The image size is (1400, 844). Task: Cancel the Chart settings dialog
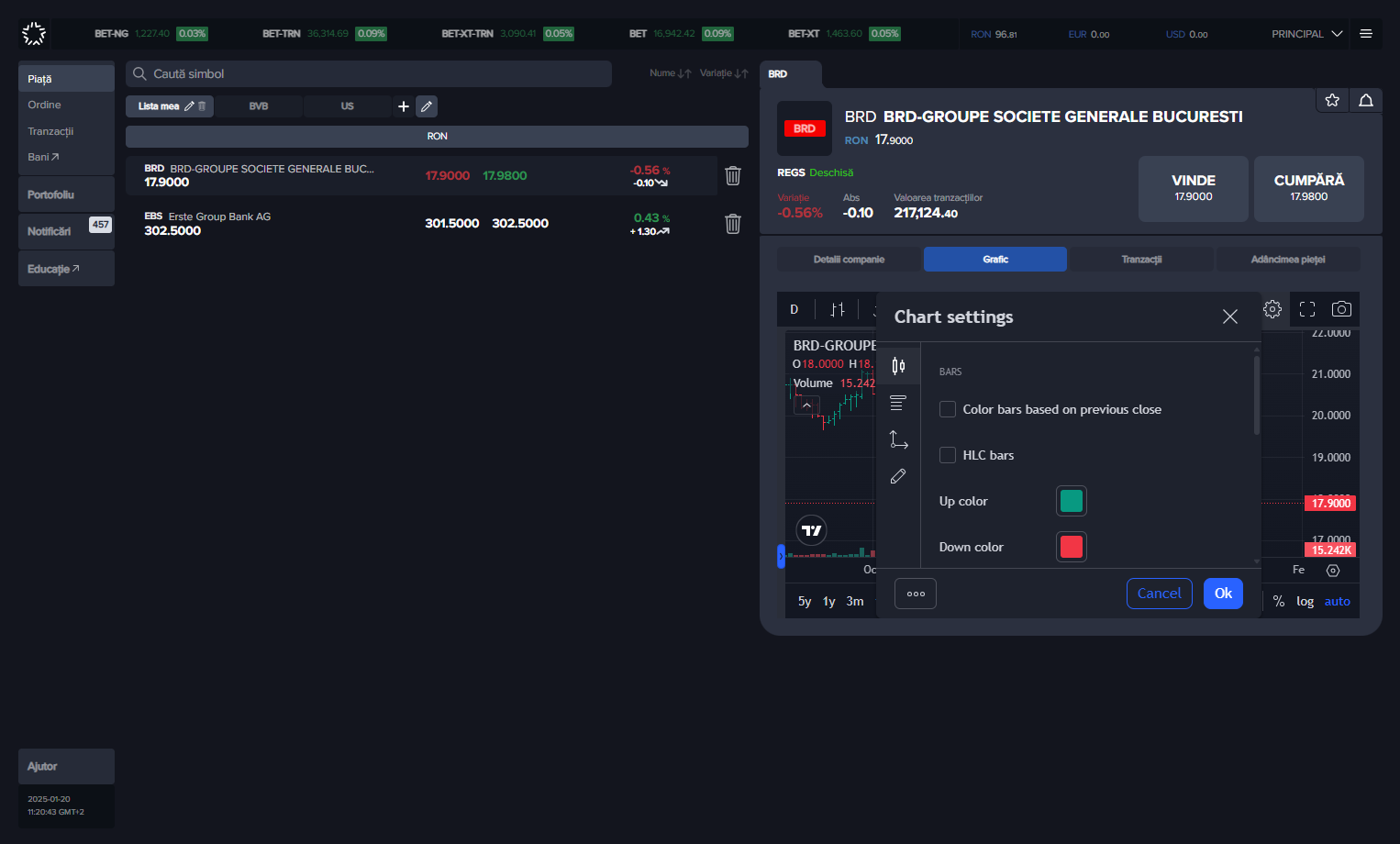click(x=1160, y=594)
